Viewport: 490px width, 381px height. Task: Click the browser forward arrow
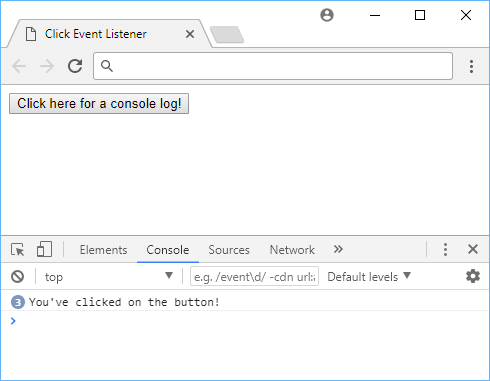[47, 66]
